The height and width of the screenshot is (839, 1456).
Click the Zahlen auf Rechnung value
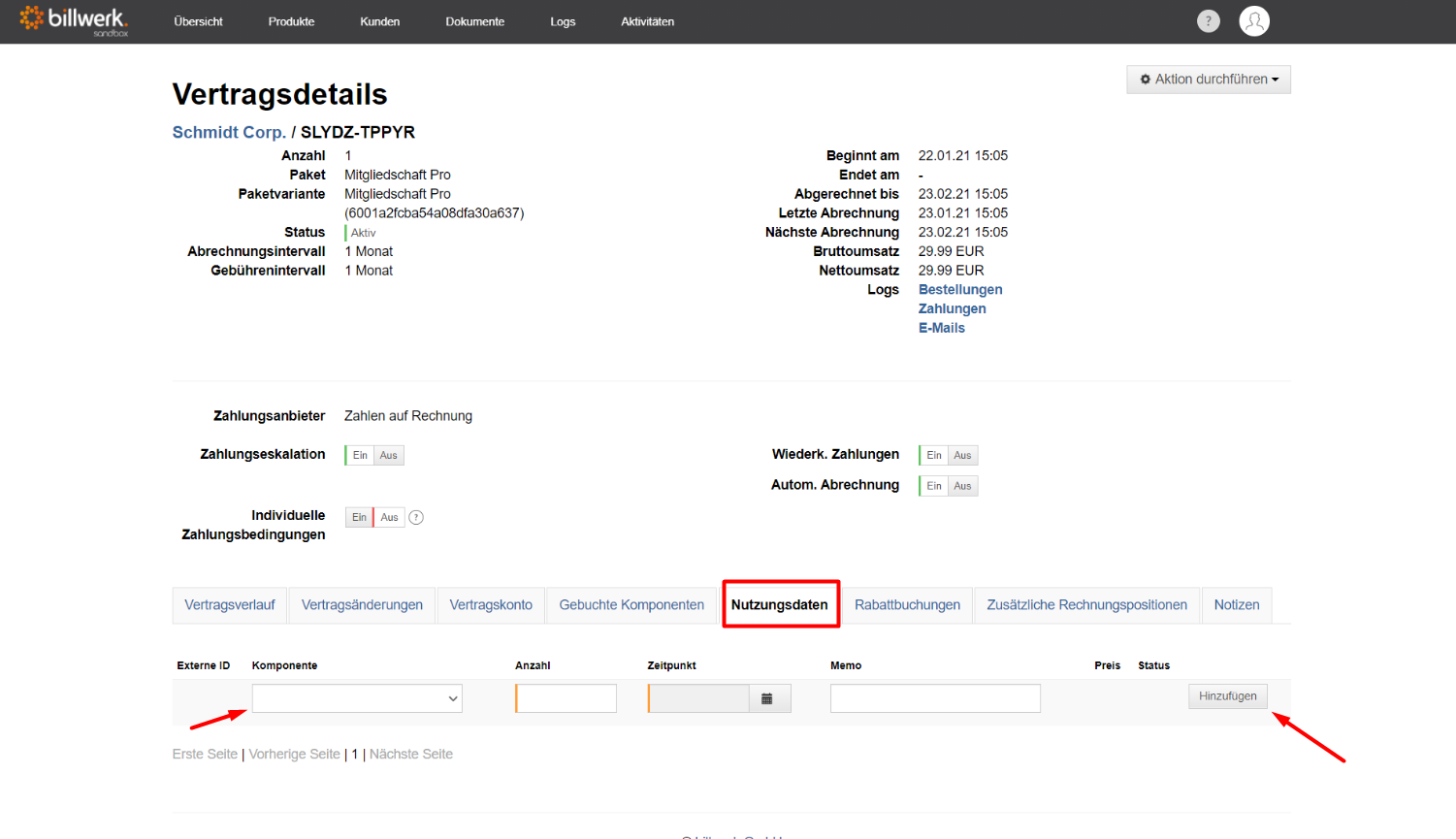tap(408, 416)
